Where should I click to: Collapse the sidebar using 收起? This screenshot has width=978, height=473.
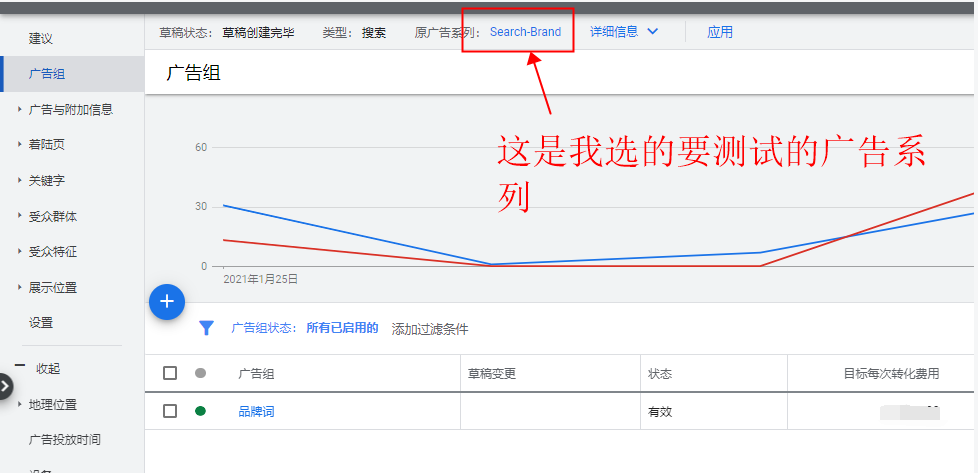tap(47, 368)
